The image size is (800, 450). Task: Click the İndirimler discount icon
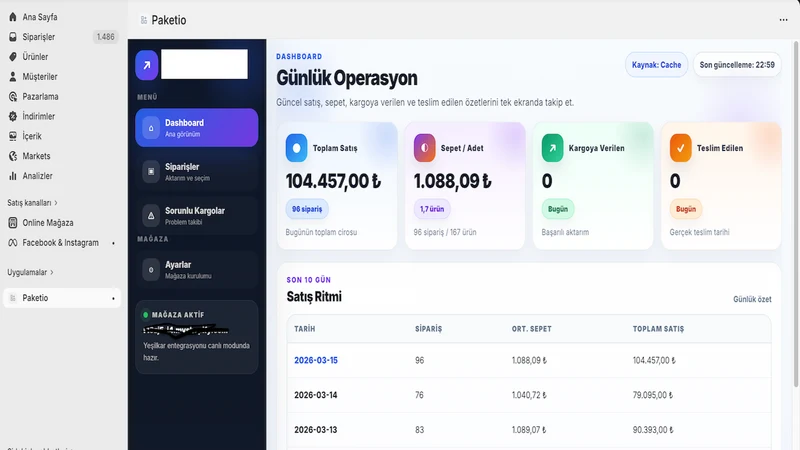click(x=13, y=116)
